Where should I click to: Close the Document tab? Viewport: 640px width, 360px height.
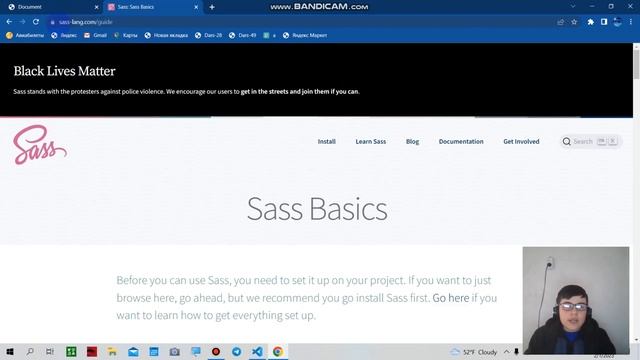(x=97, y=7)
